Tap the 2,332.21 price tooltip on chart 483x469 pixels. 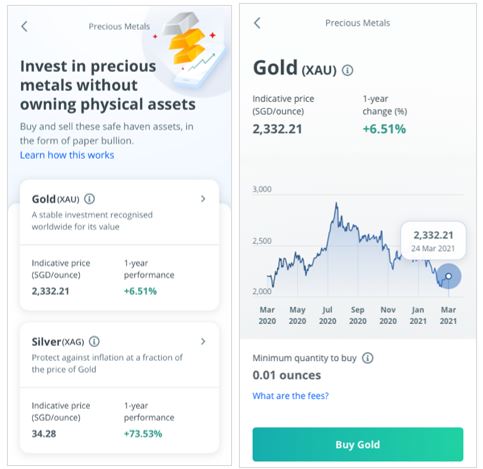click(x=433, y=241)
